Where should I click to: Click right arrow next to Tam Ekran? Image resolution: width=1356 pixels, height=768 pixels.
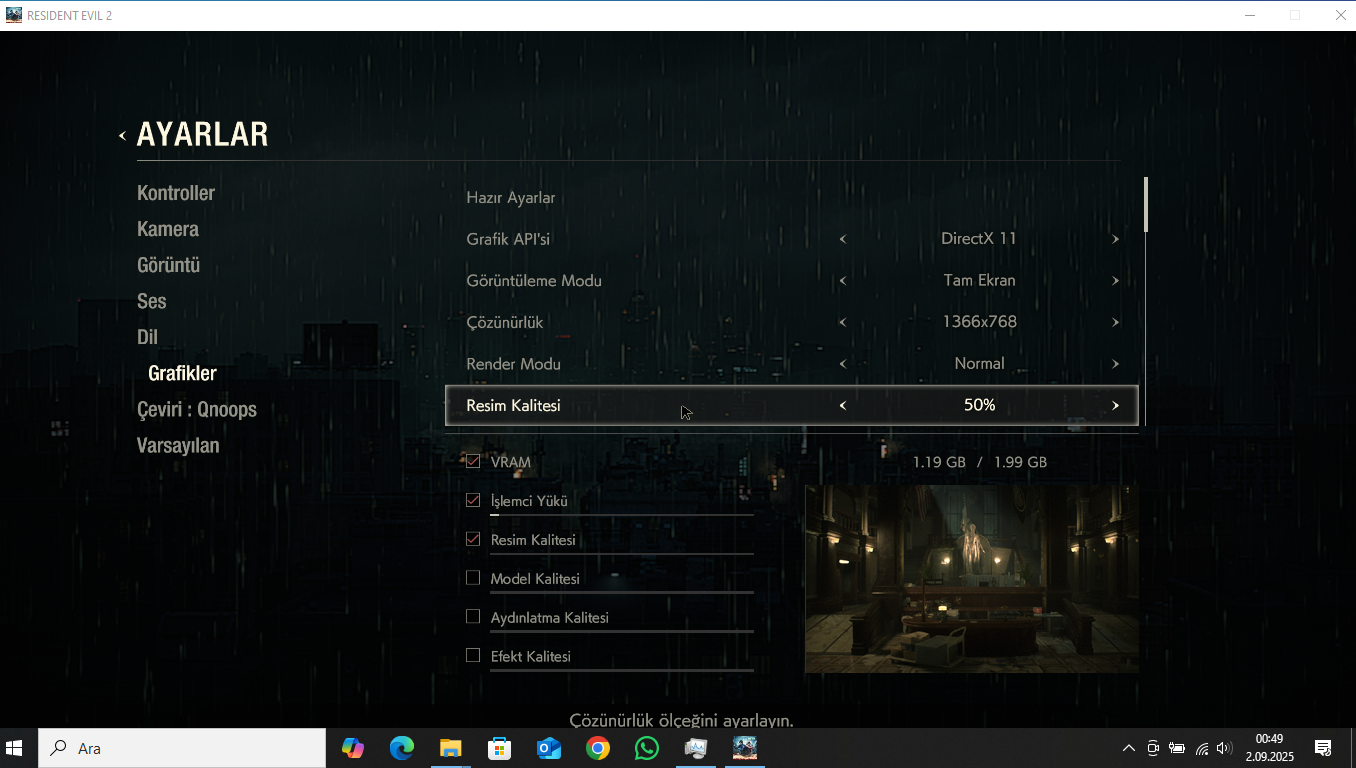click(x=1115, y=281)
